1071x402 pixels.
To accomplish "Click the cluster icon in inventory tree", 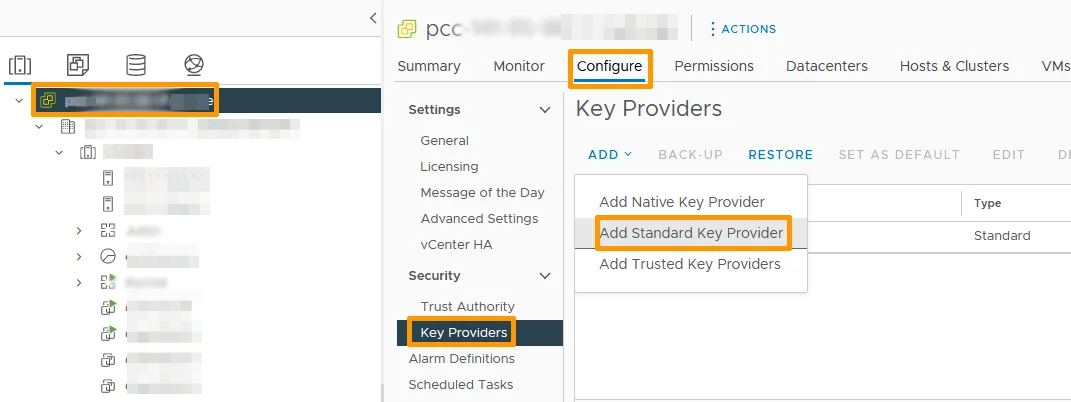I will 88,153.
